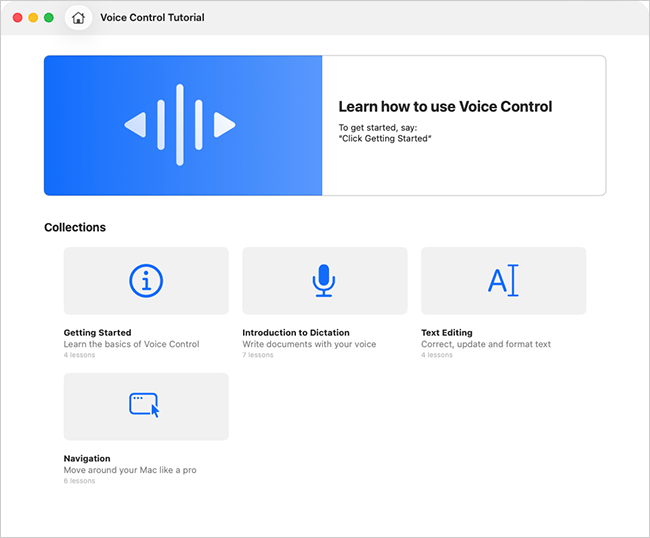Click the microphone icon for Dictation
Screen dimensions: 650x538
pos(324,281)
